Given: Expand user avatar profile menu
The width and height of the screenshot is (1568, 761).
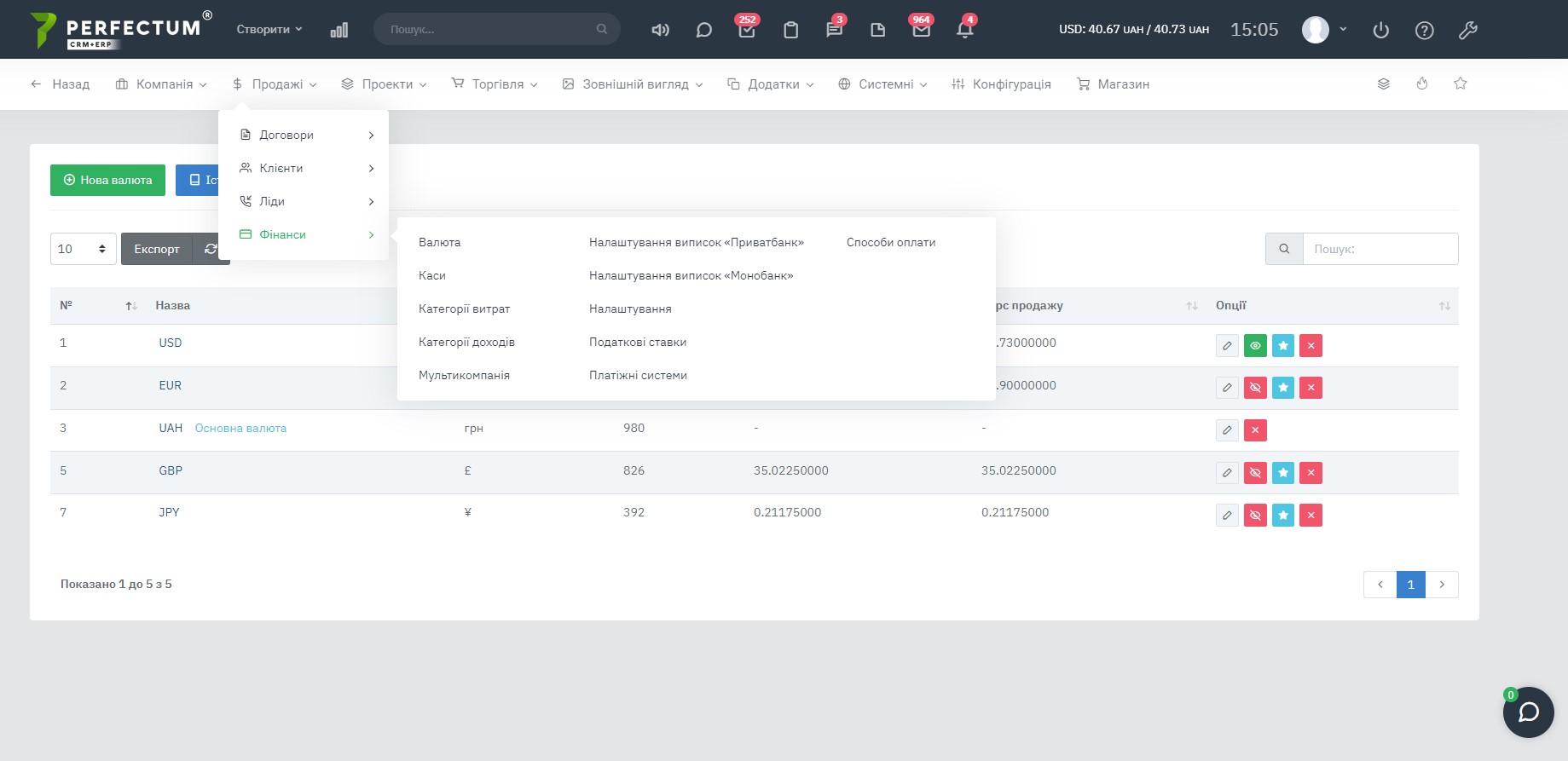Looking at the screenshot, I should [x=1323, y=30].
